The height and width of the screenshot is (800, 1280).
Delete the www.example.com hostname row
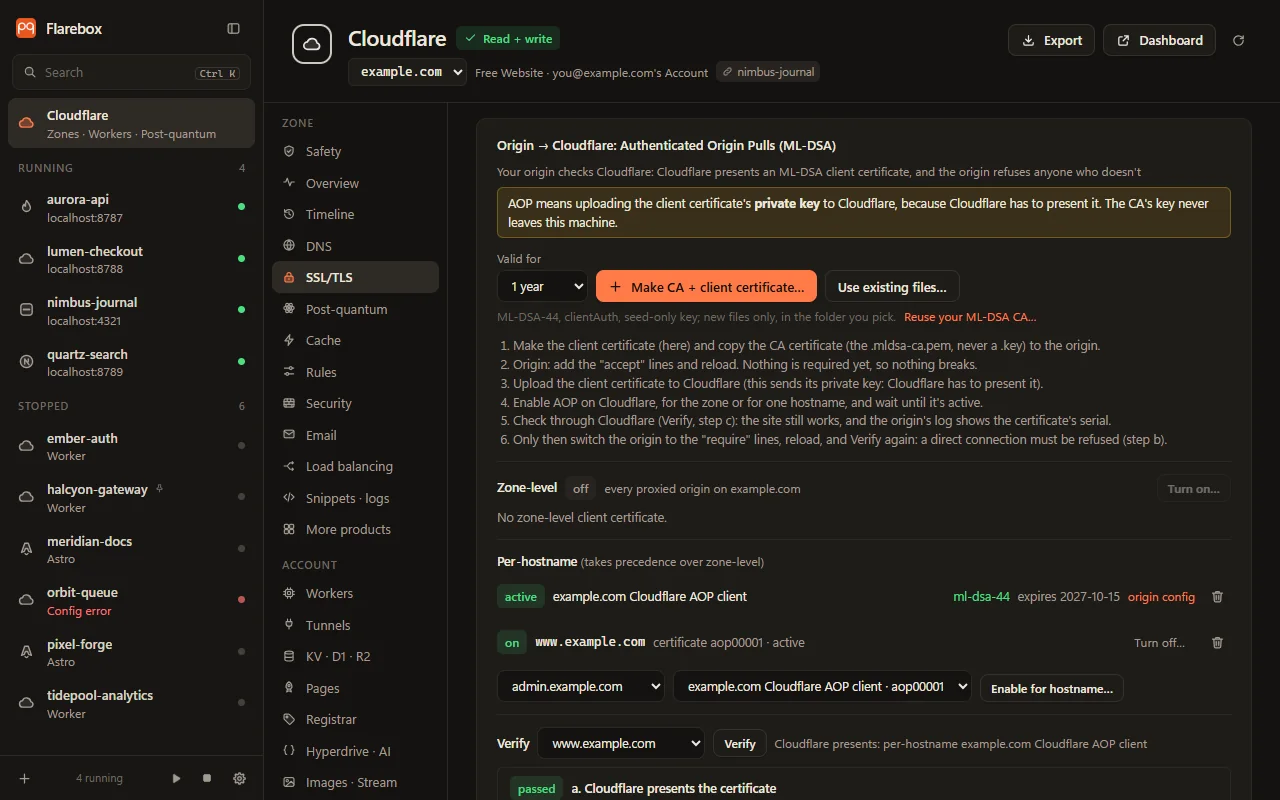tap(1217, 643)
